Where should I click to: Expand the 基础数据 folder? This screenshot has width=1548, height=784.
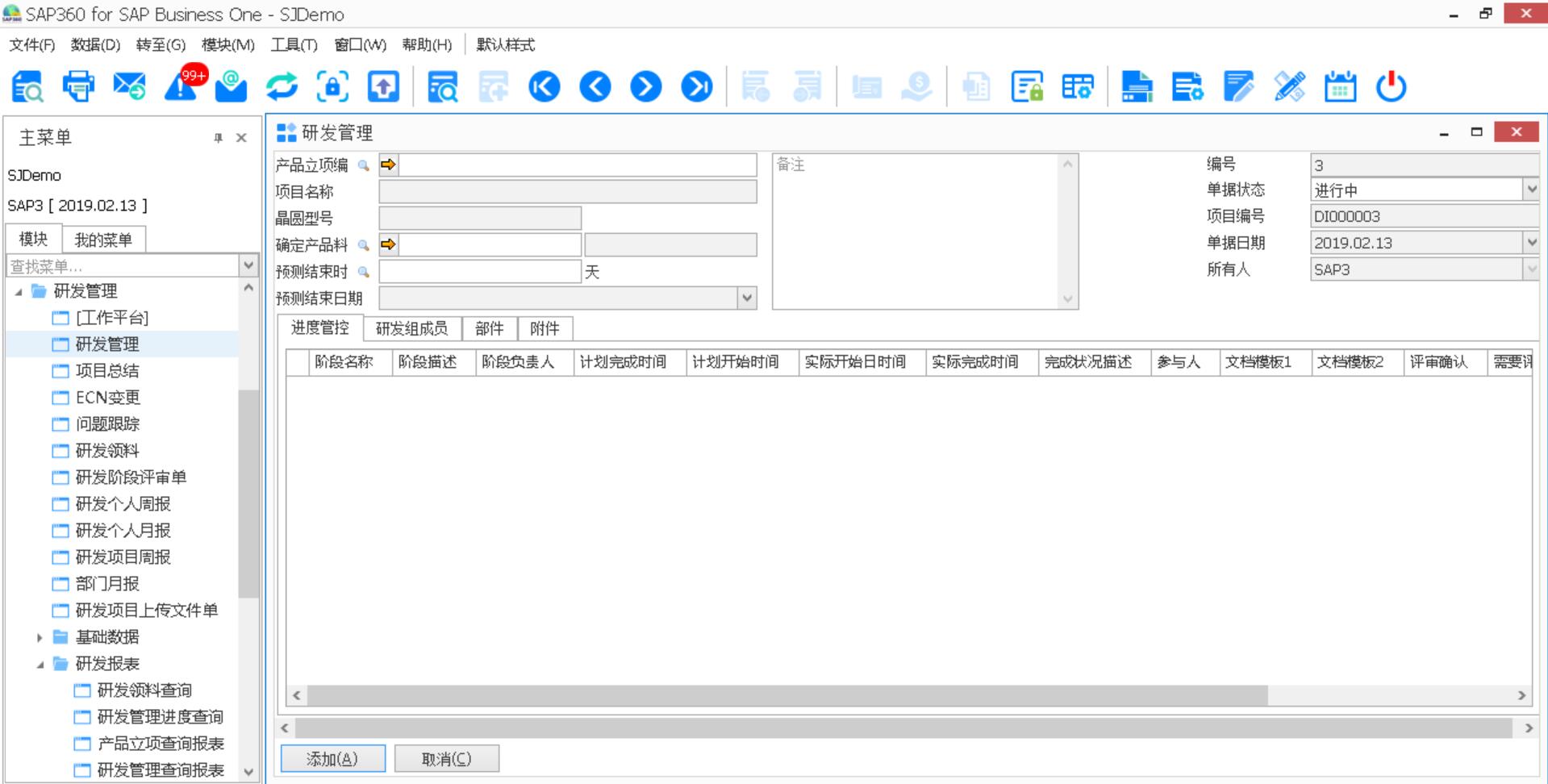[x=40, y=637]
